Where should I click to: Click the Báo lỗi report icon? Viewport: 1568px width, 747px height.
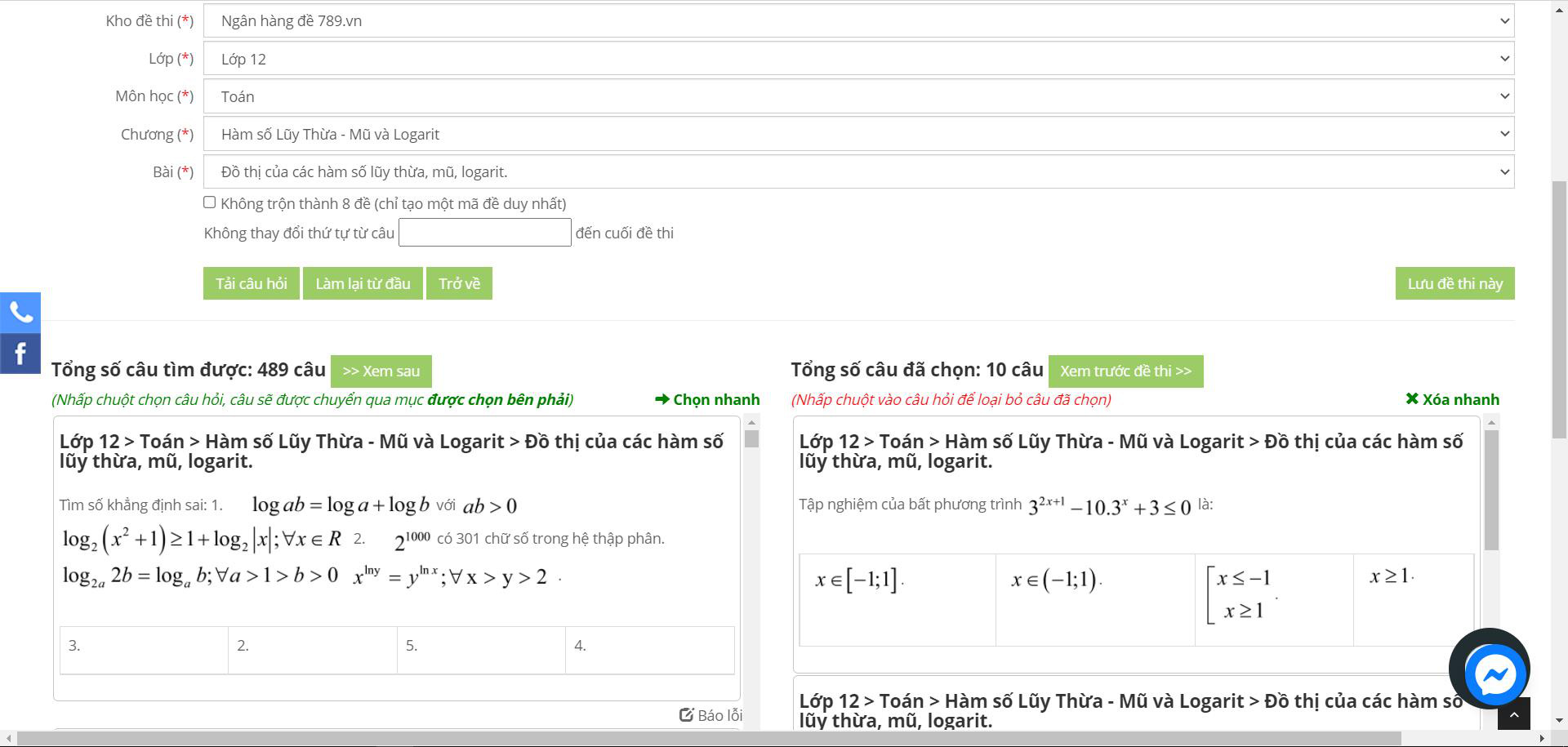pos(687,715)
